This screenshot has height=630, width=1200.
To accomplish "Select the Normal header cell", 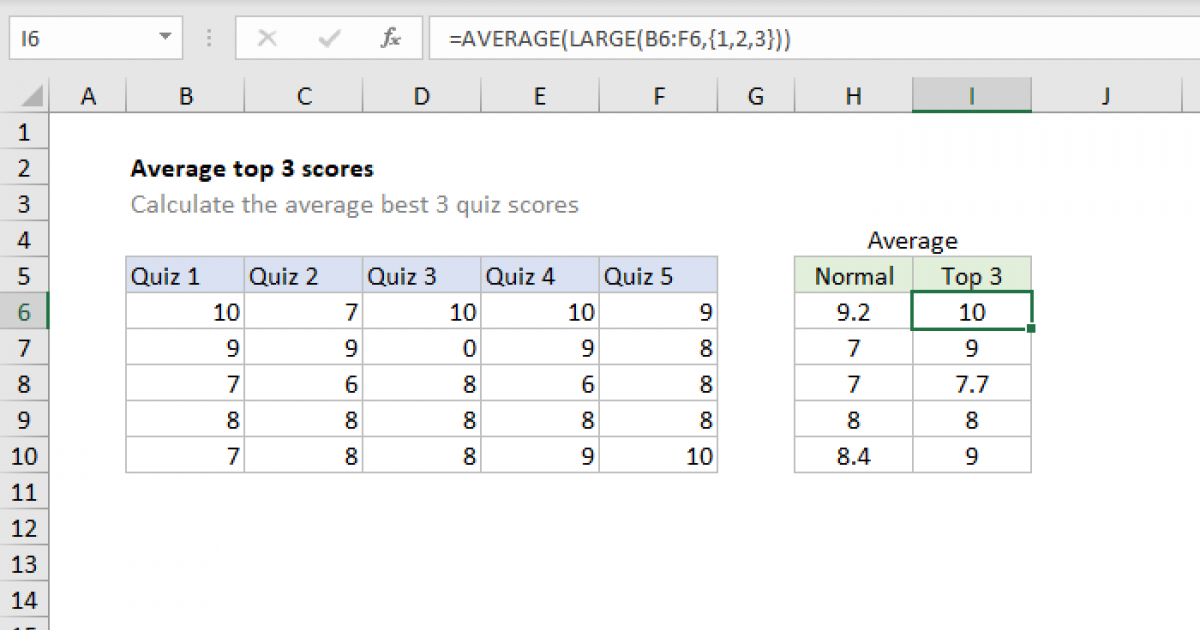I will tap(853, 275).
